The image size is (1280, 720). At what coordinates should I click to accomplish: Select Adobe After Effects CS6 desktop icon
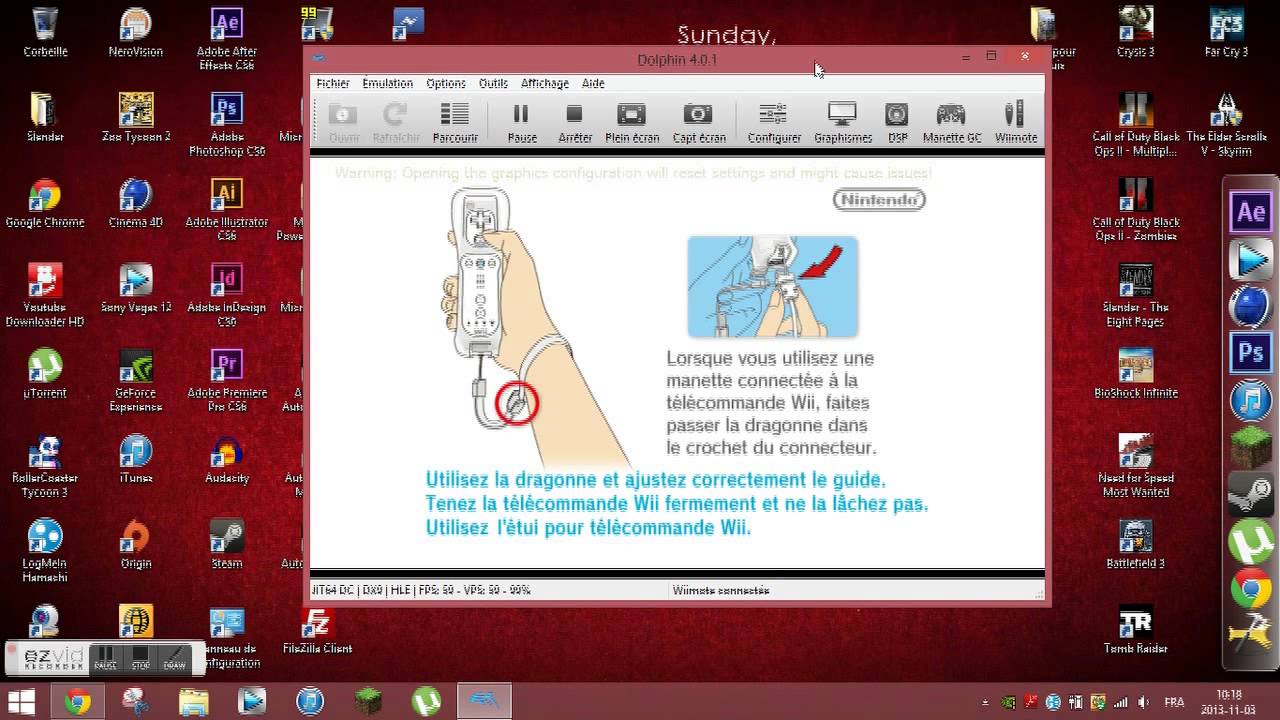click(227, 38)
